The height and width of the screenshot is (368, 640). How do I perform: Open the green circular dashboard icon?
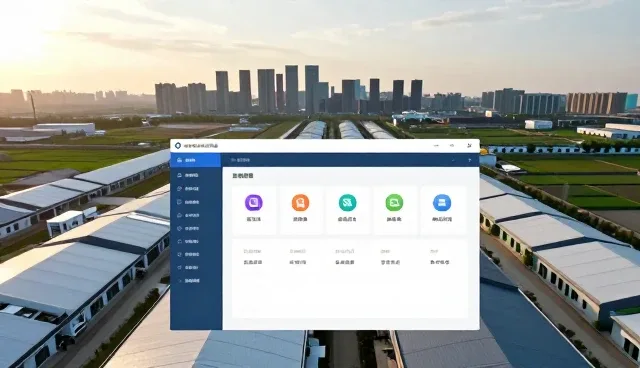pyautogui.click(x=394, y=203)
